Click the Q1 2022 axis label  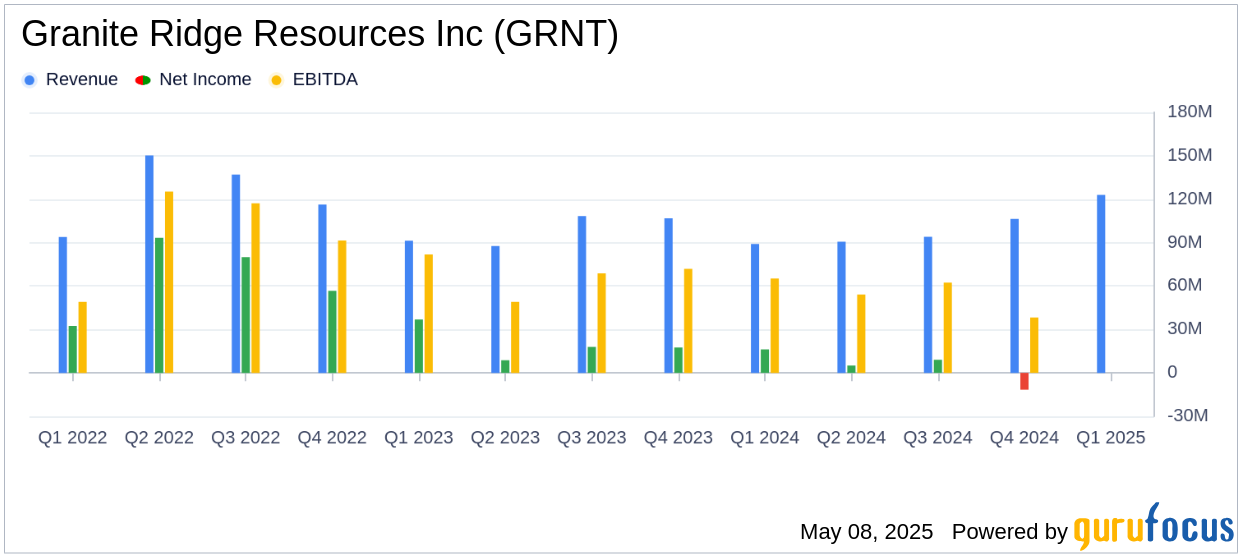click(73, 438)
